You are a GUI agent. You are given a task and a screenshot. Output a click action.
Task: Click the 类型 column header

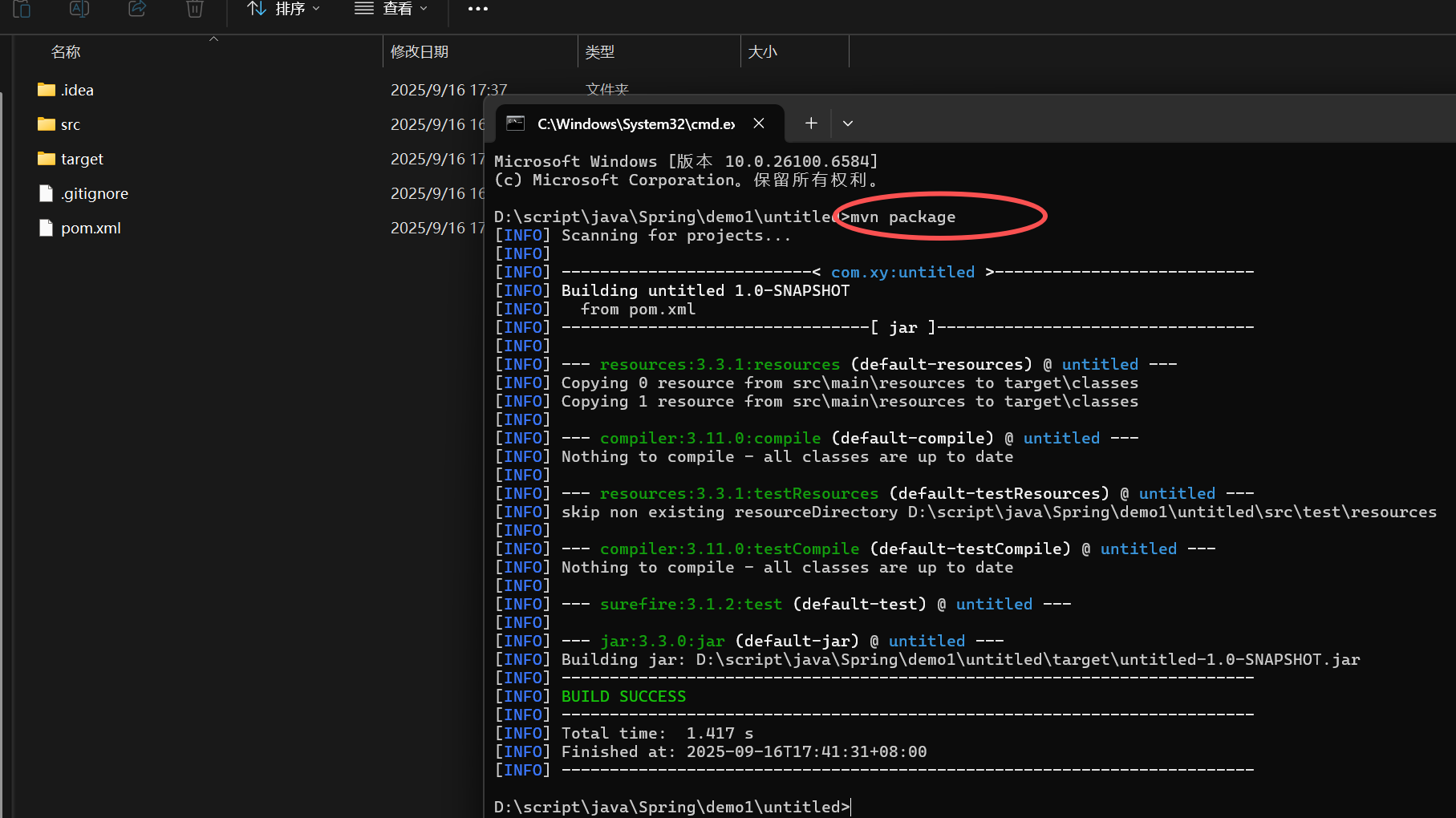point(600,52)
